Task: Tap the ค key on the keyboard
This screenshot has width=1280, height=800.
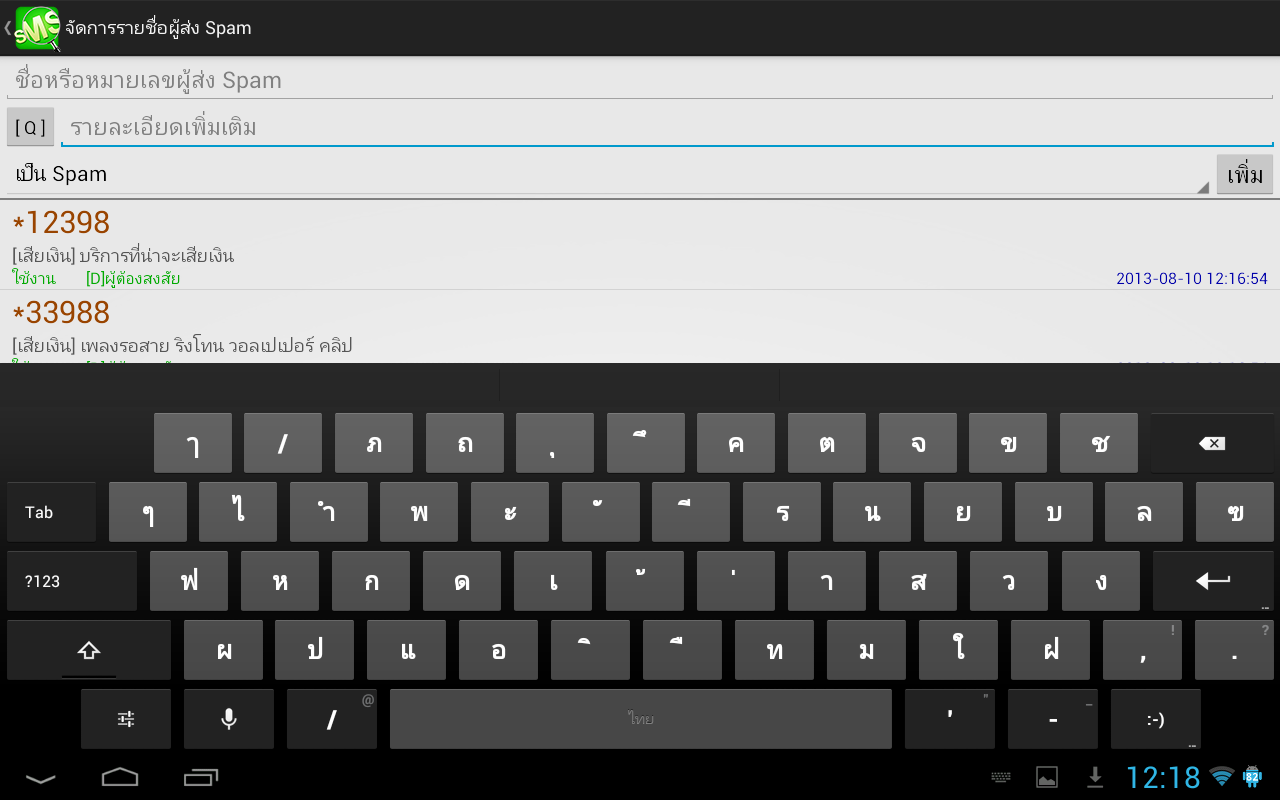Action: click(x=736, y=443)
